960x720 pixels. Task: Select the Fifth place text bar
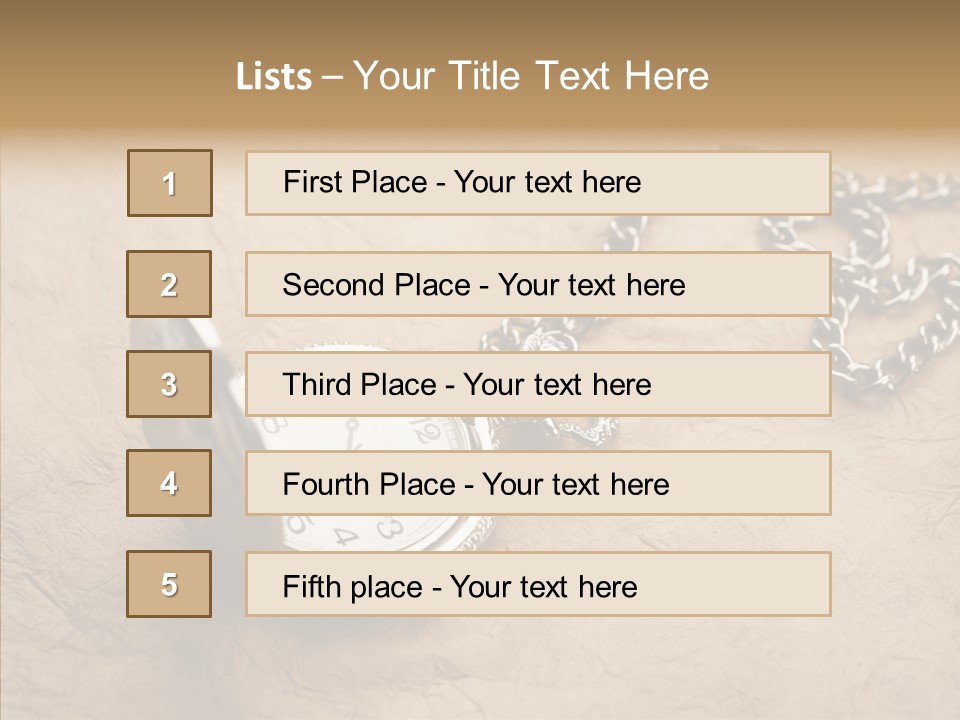tap(538, 584)
